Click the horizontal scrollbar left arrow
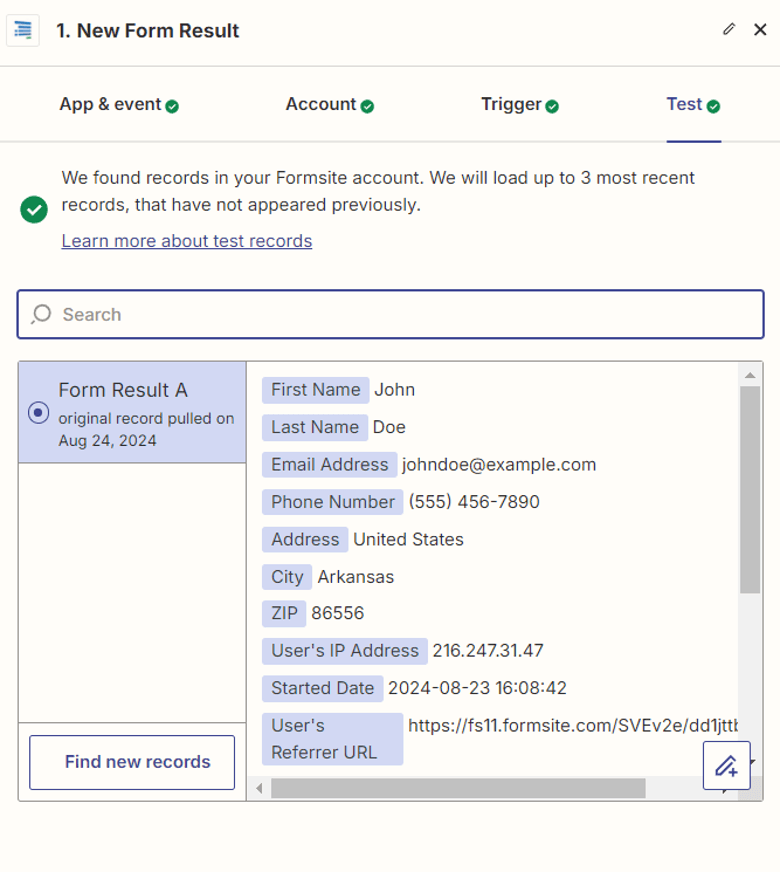The width and height of the screenshot is (780, 875). [x=260, y=789]
